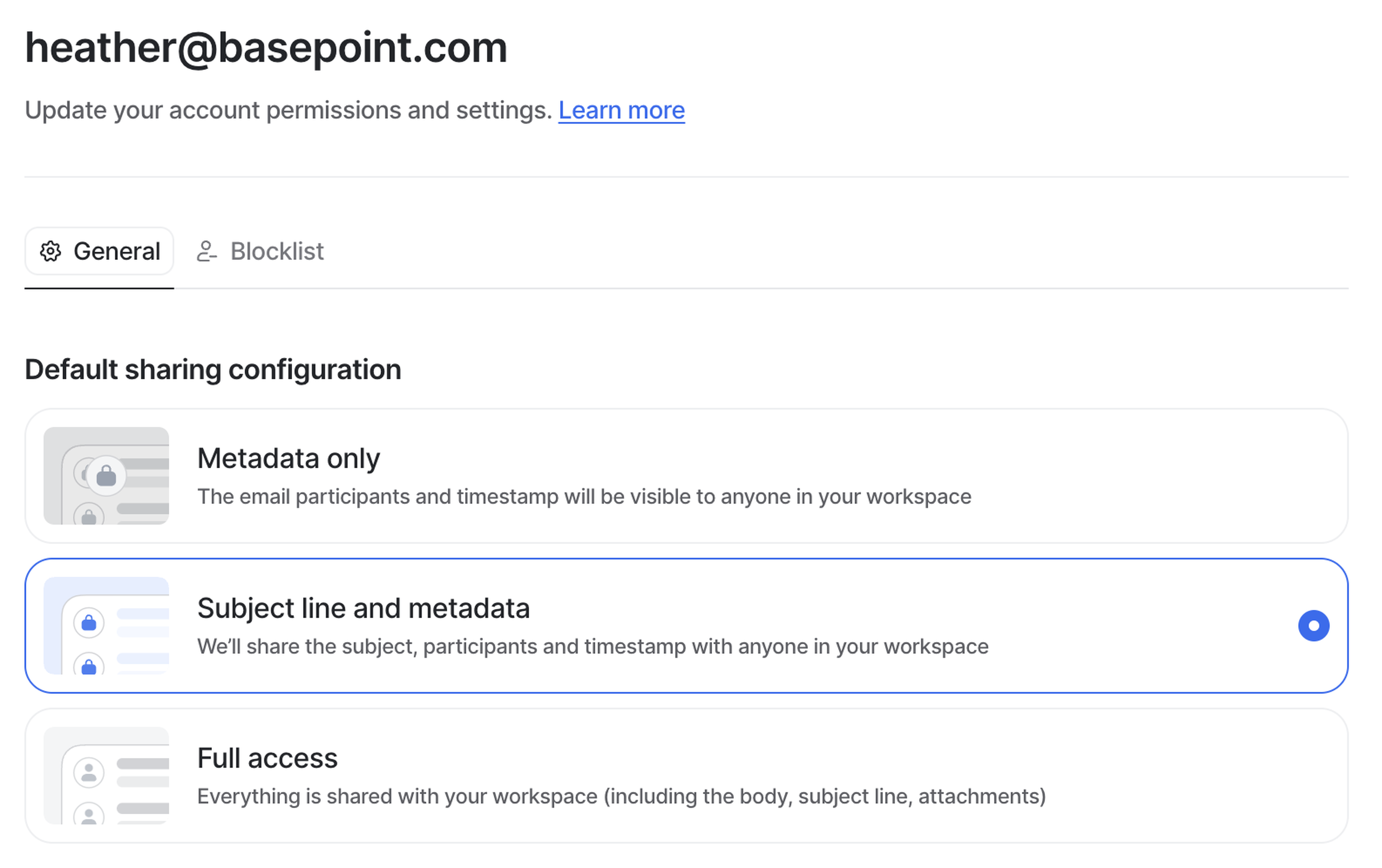Image resolution: width=1382 pixels, height=868 pixels.
Task: Click the Subject line option description text
Action: pyautogui.click(x=592, y=647)
